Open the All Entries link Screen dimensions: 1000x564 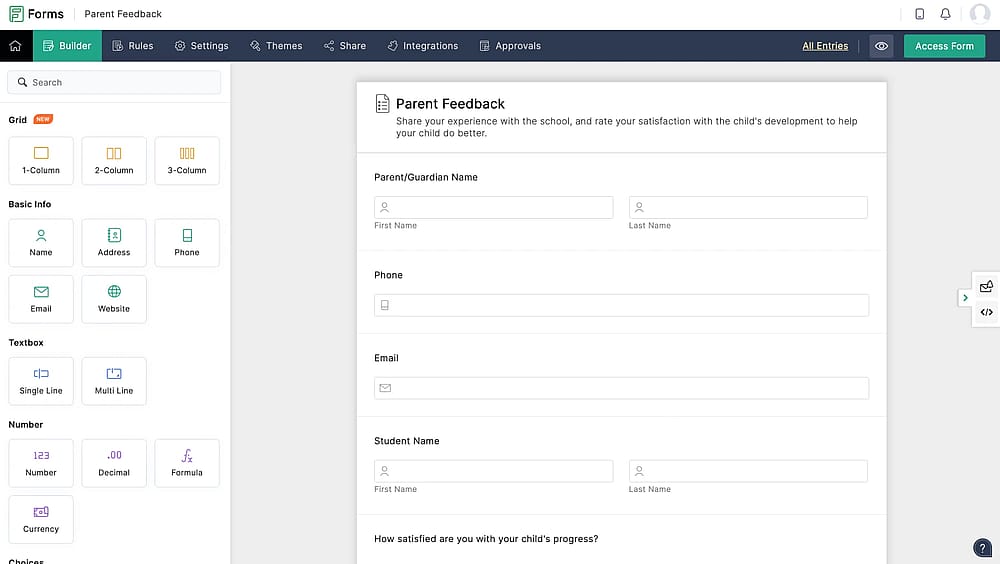[825, 46]
